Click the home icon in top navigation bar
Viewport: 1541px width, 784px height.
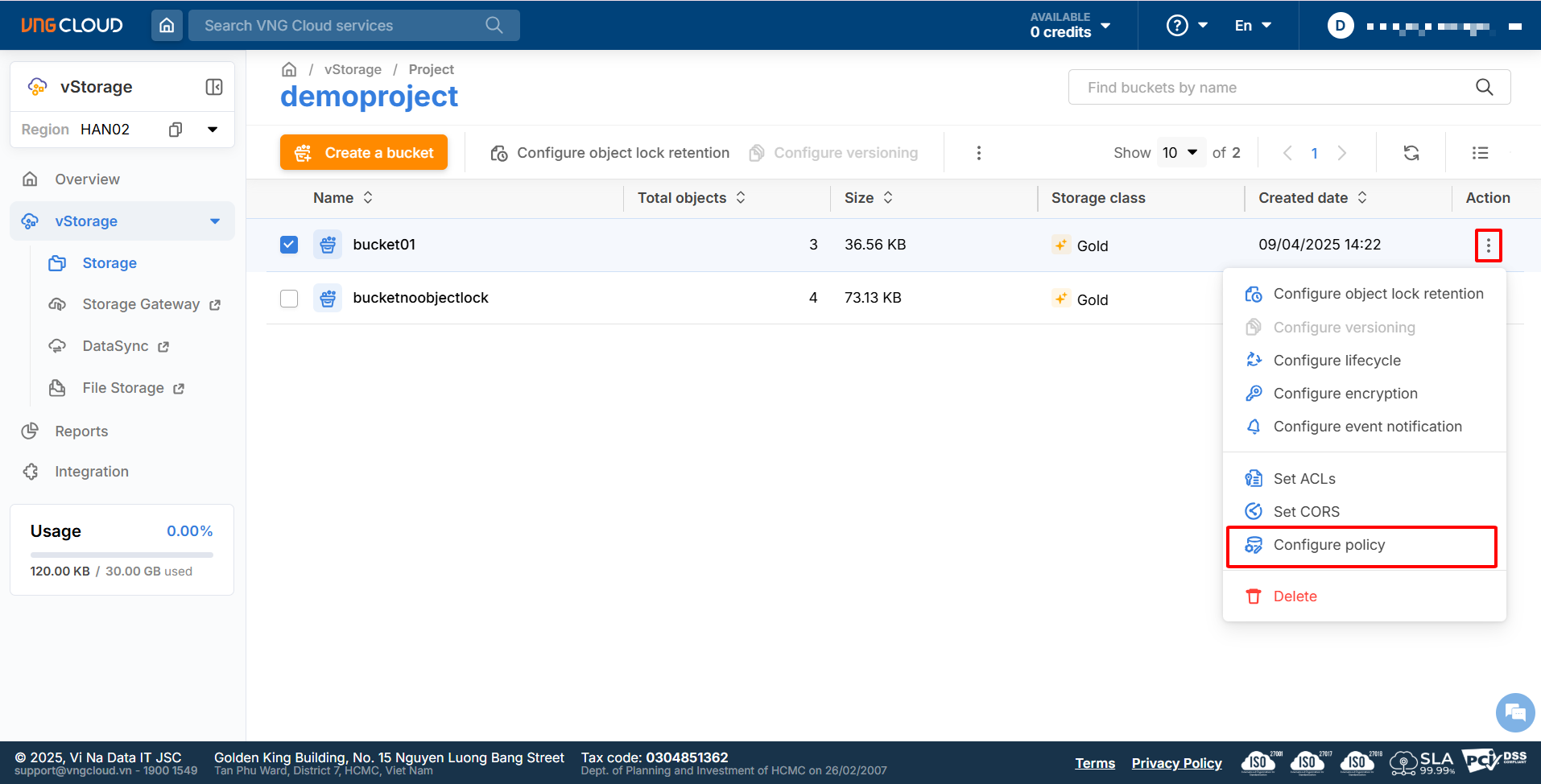click(x=167, y=26)
